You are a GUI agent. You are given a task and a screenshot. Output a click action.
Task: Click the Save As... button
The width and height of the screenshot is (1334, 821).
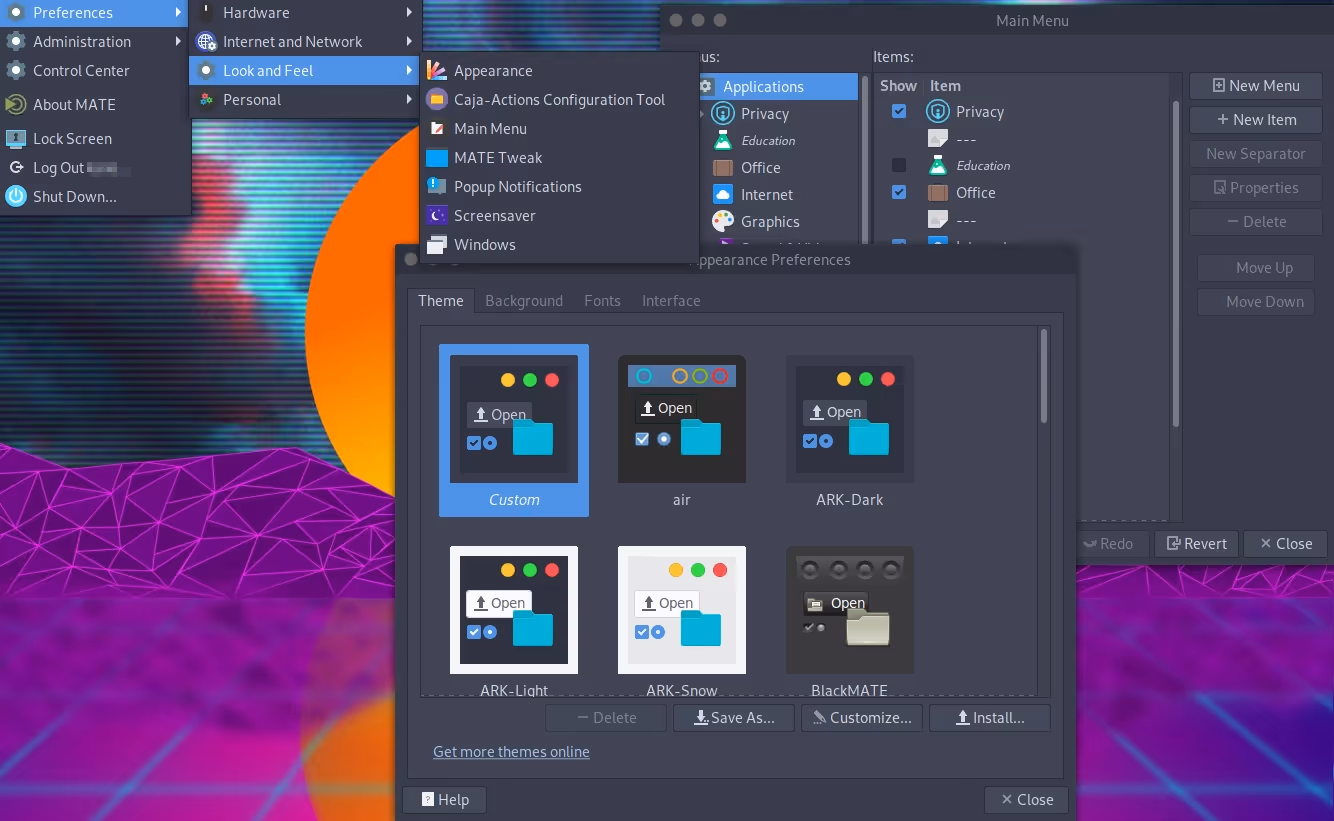[x=734, y=718]
